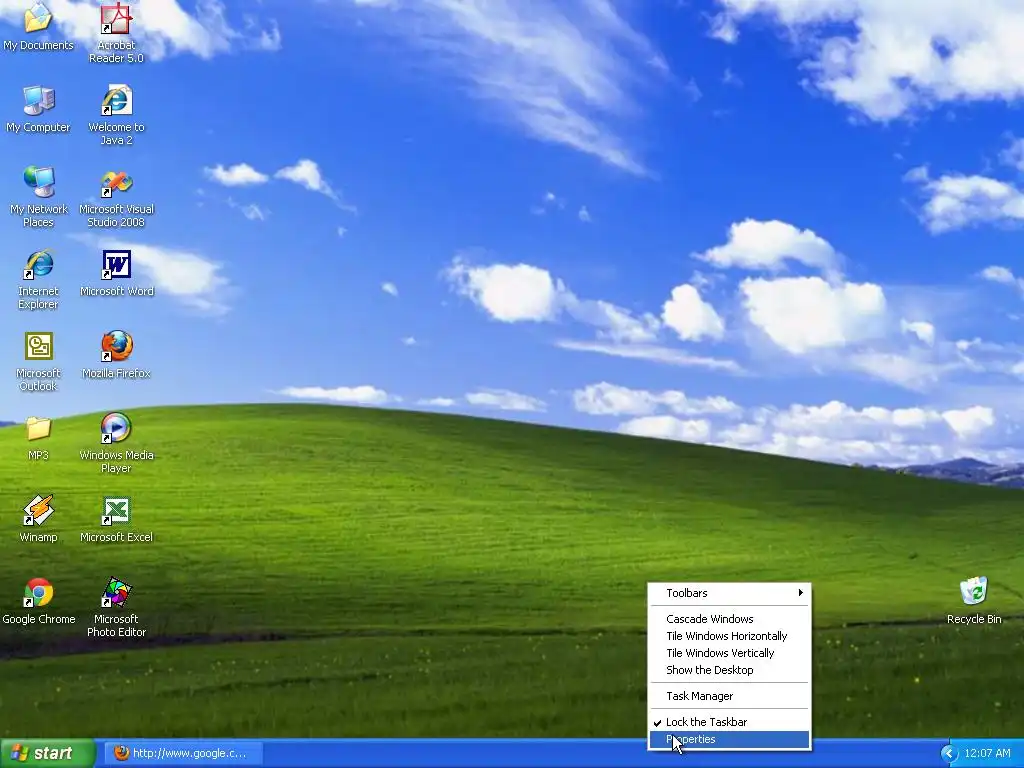The width and height of the screenshot is (1024, 768).
Task: Select the My Computer icon
Action: (x=38, y=109)
